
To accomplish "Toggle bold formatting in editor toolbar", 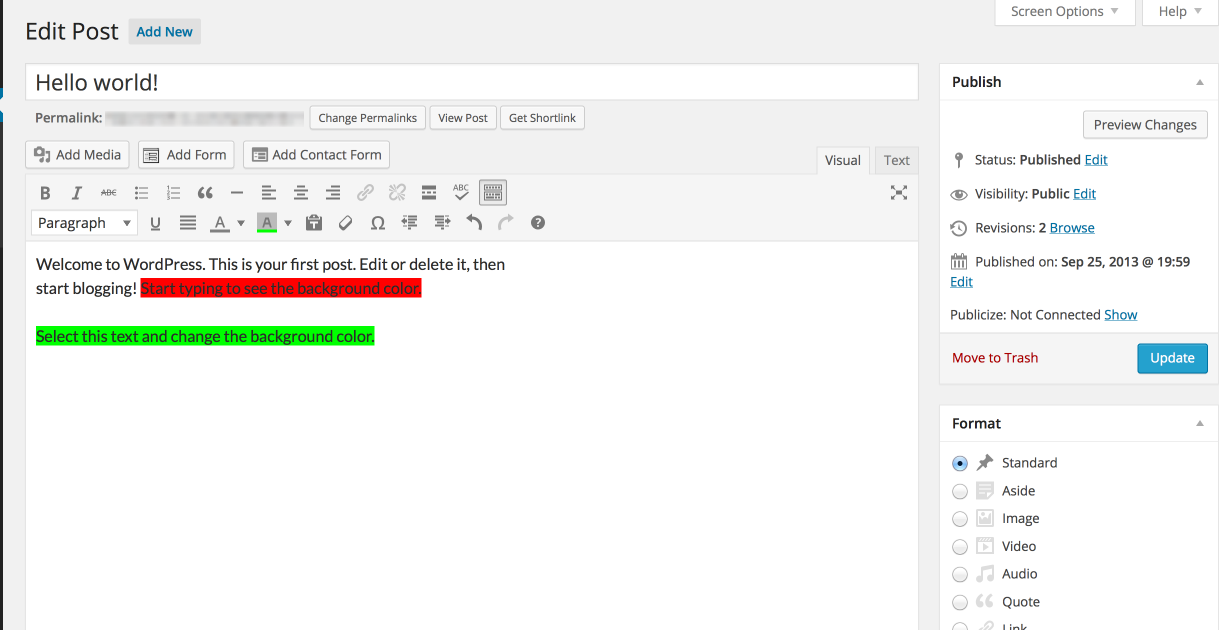I will click(45, 193).
